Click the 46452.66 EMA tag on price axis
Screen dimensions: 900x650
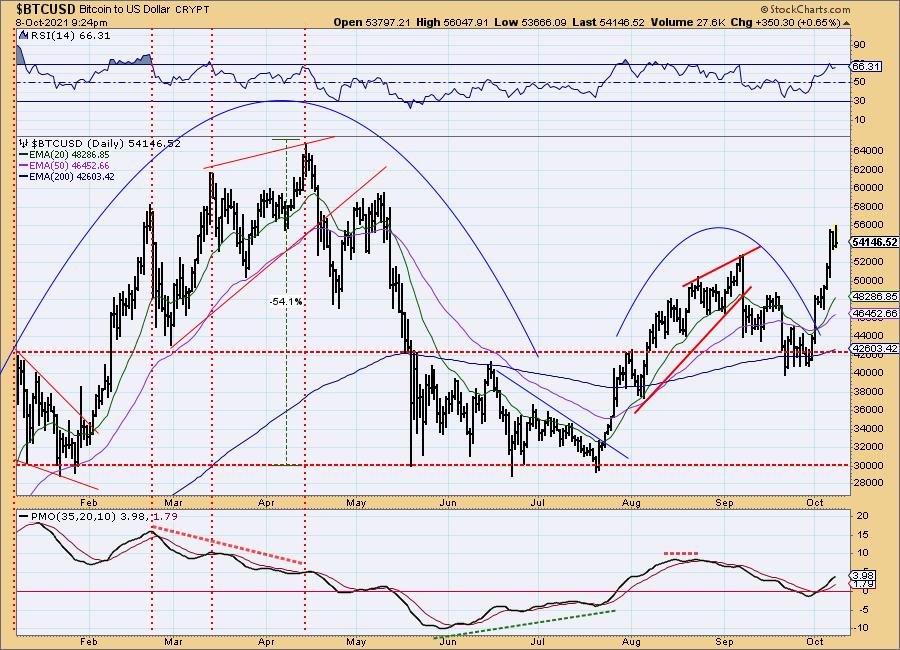pyautogui.click(x=874, y=314)
